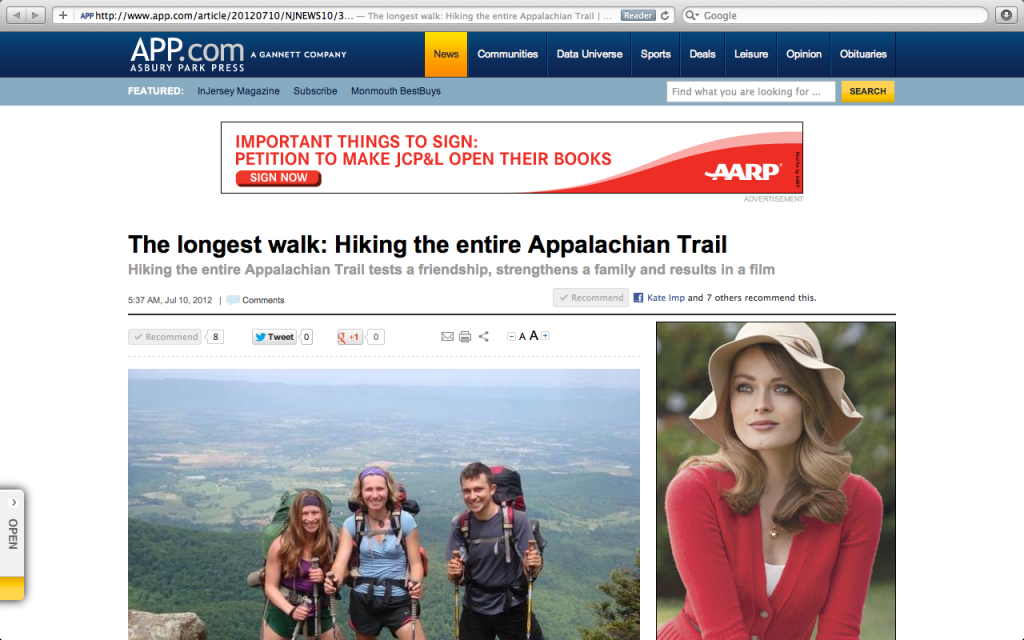The height and width of the screenshot is (640, 1024).
Task: Open Kate Imp's profile link
Action: click(x=665, y=298)
